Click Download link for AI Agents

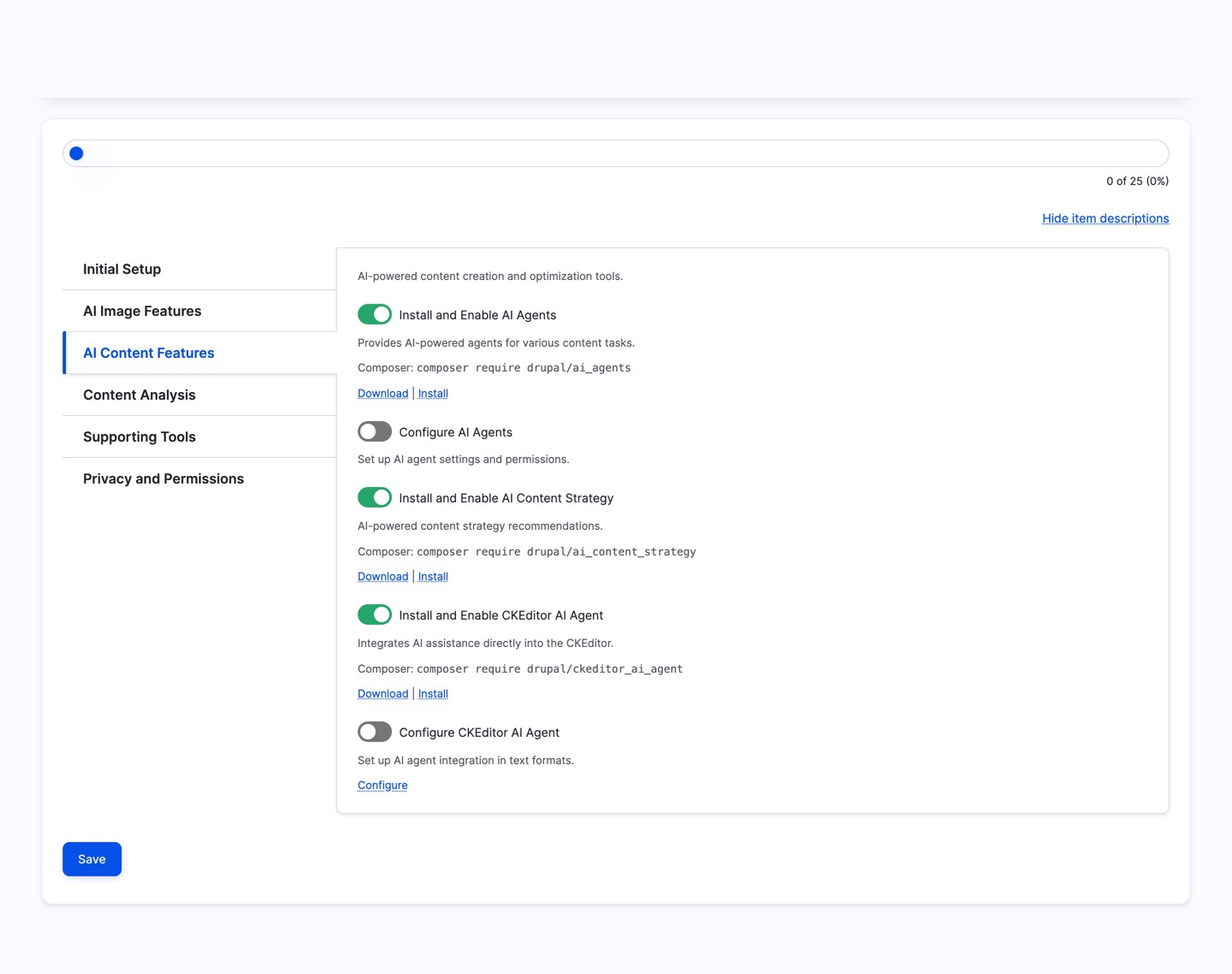(382, 394)
